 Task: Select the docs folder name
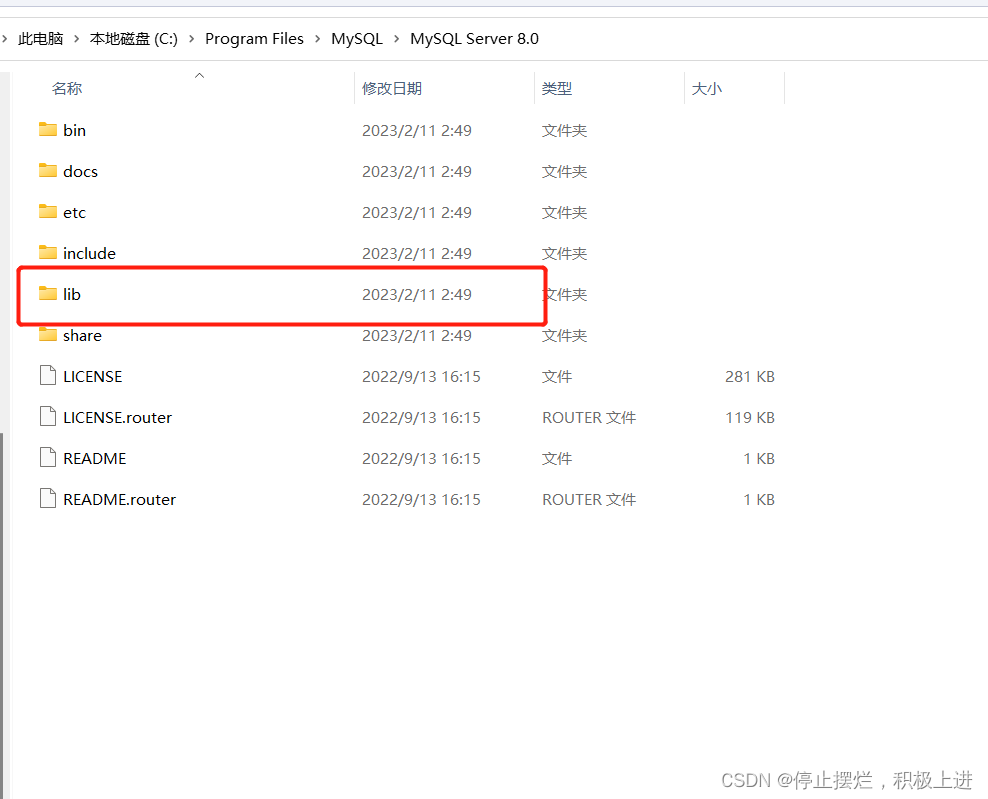[x=81, y=171]
